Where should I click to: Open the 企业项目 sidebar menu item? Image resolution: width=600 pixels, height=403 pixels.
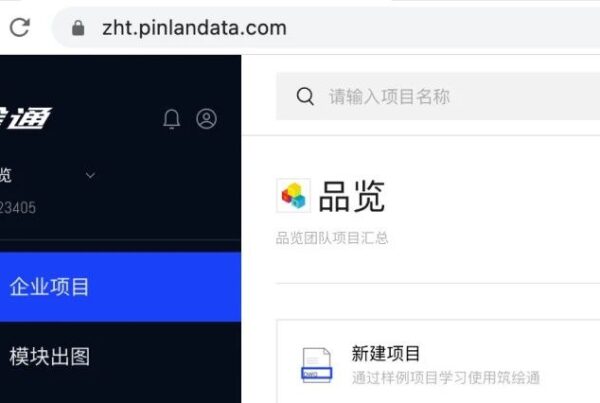[120, 287]
